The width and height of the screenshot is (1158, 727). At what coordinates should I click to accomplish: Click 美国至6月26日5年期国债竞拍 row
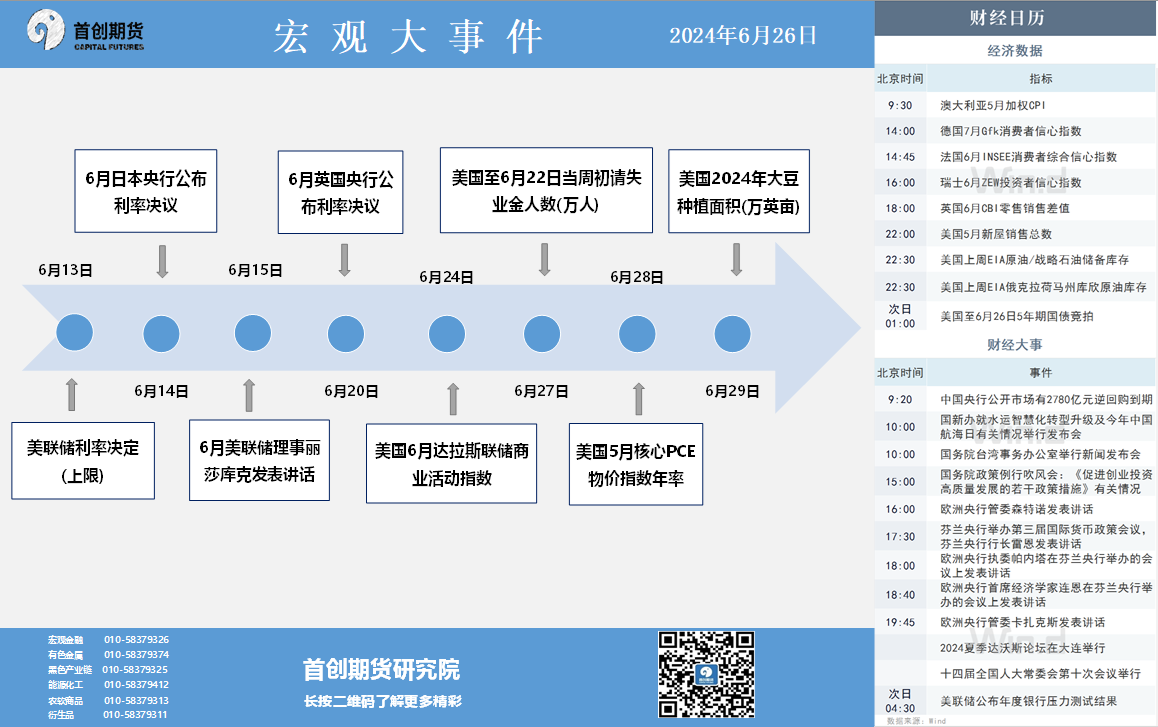[1015, 316]
